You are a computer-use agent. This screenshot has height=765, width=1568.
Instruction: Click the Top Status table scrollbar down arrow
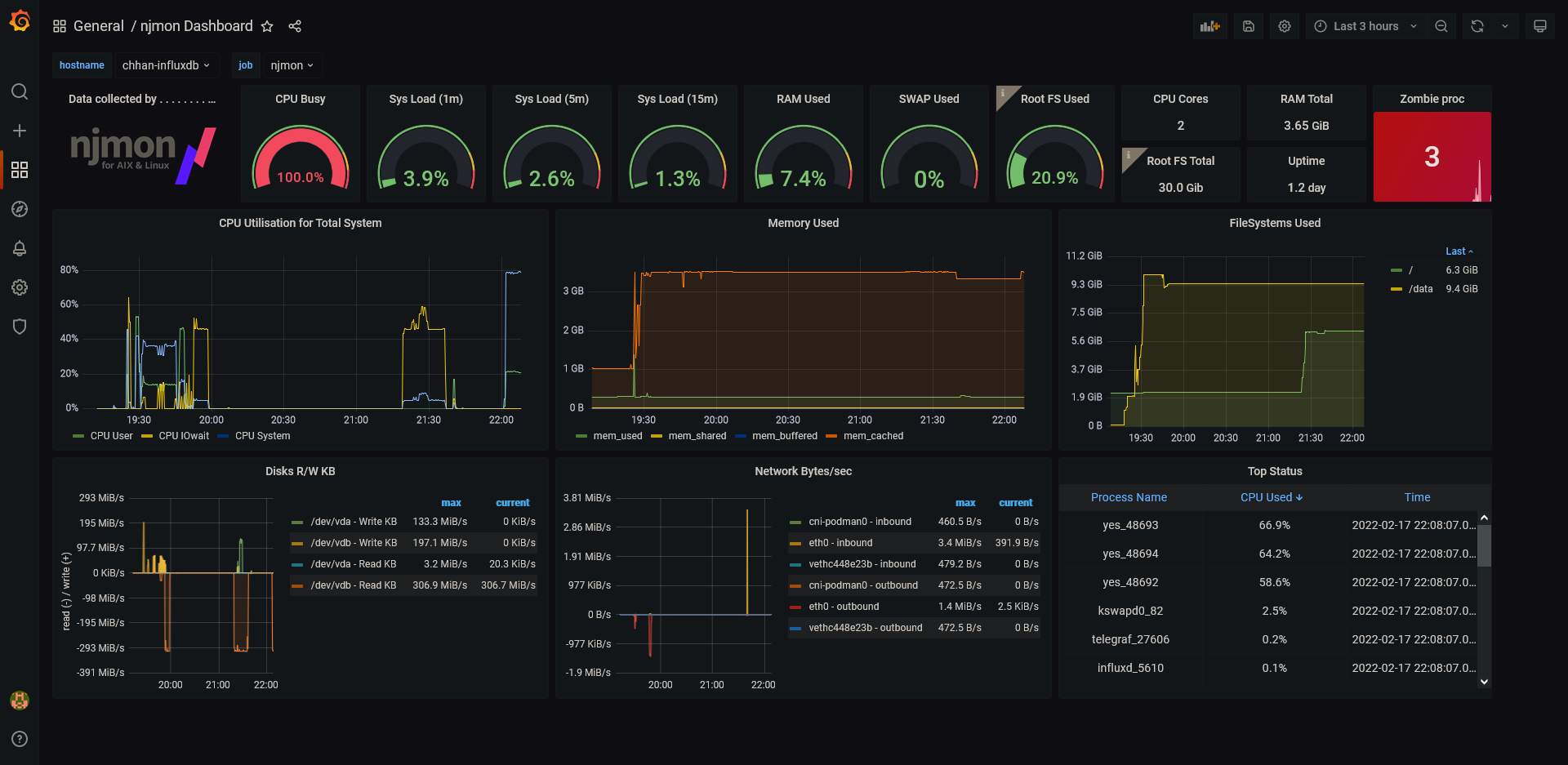pos(1485,682)
